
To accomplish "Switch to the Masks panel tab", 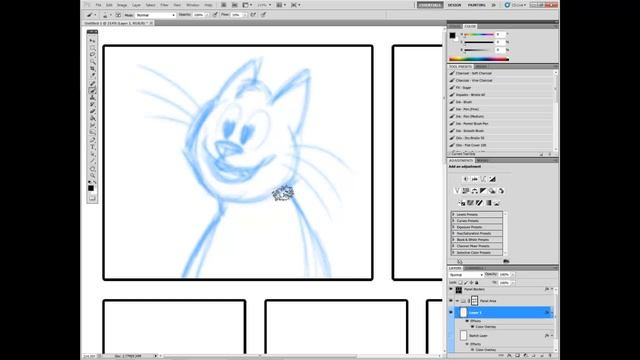I will tap(482, 161).
